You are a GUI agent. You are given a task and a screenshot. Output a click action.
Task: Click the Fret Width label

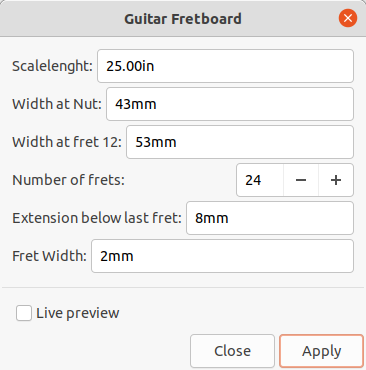pos(49,256)
